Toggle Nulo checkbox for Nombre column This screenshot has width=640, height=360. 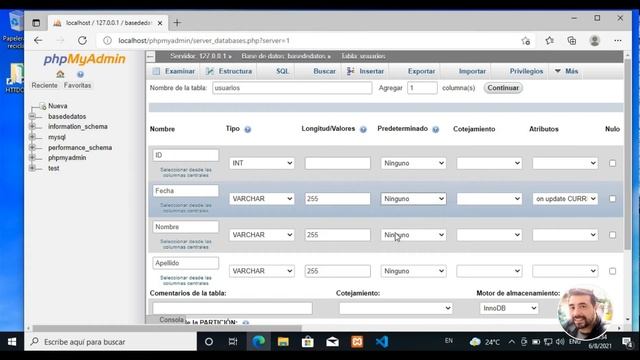612,235
